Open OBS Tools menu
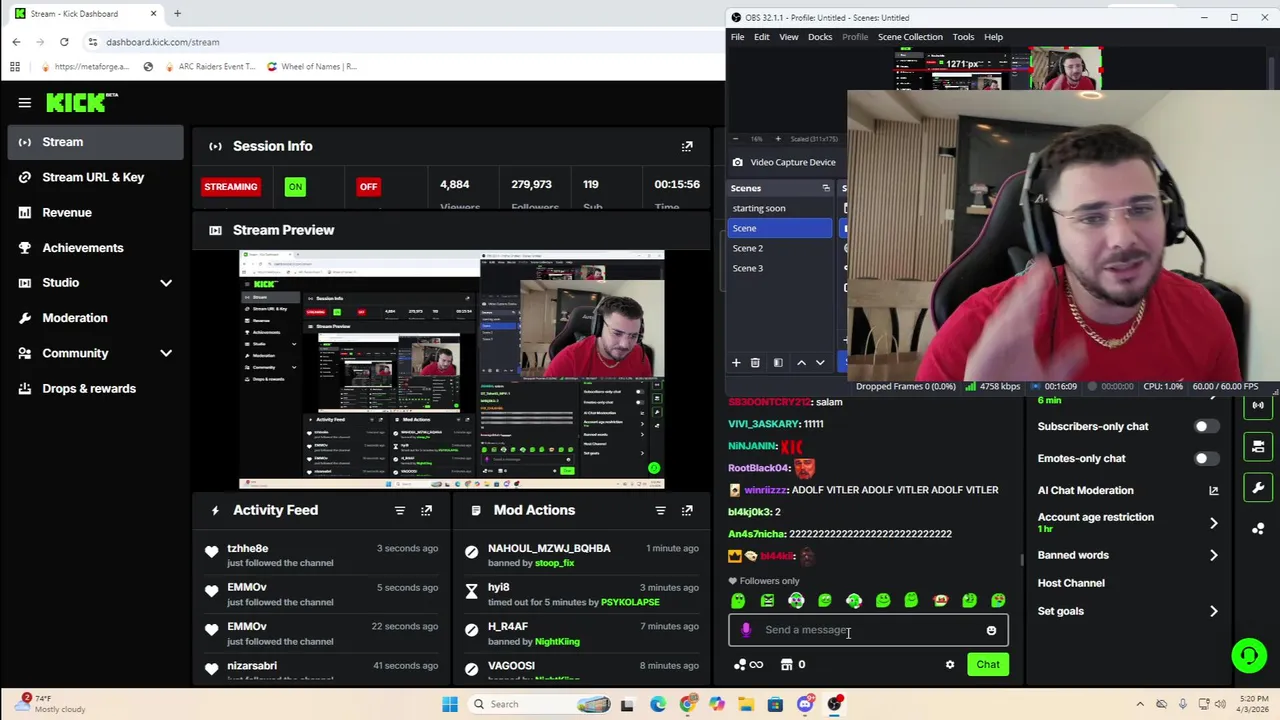This screenshot has height=720, width=1280. click(x=963, y=37)
